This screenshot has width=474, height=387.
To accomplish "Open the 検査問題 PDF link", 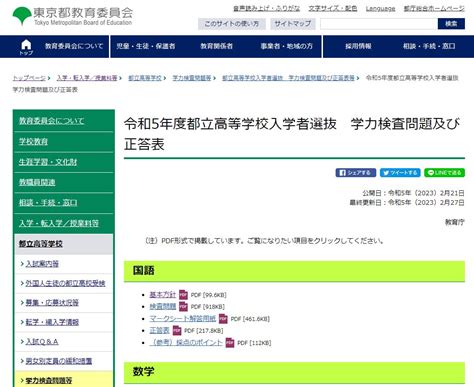I will pos(163,306).
